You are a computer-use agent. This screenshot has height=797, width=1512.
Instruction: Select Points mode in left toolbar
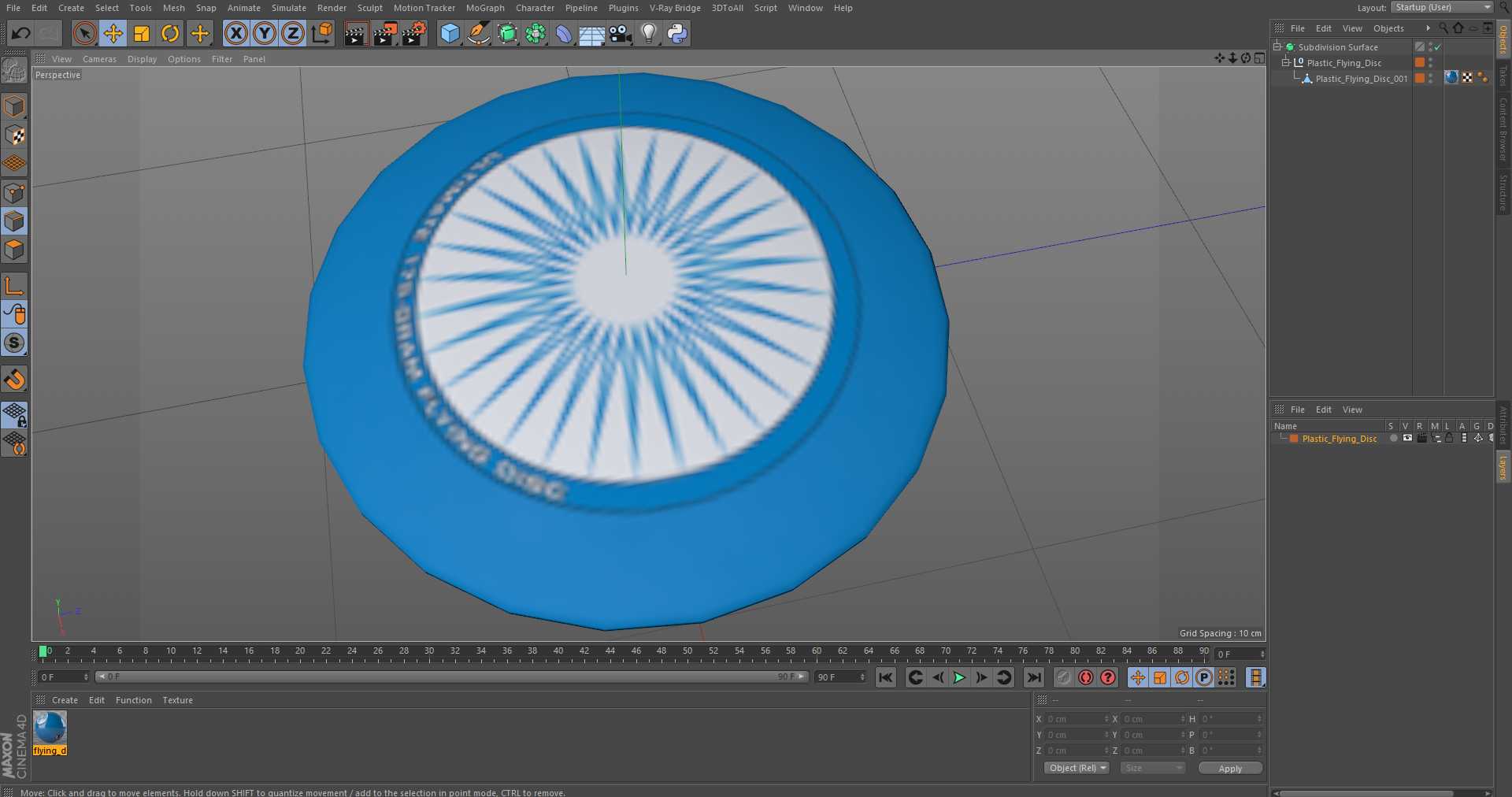pos(14,193)
